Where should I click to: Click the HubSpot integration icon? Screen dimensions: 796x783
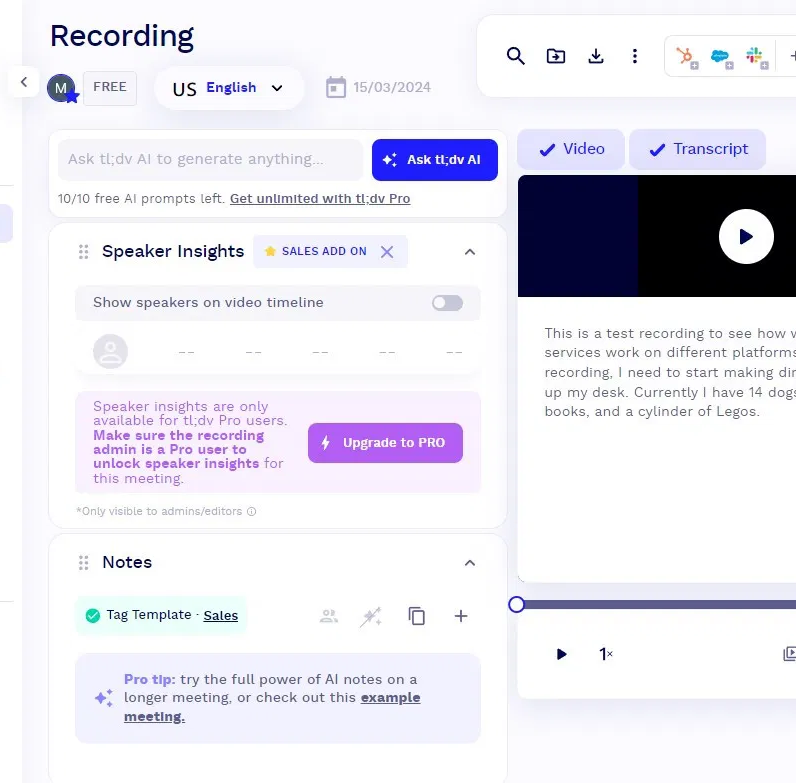[x=687, y=57]
